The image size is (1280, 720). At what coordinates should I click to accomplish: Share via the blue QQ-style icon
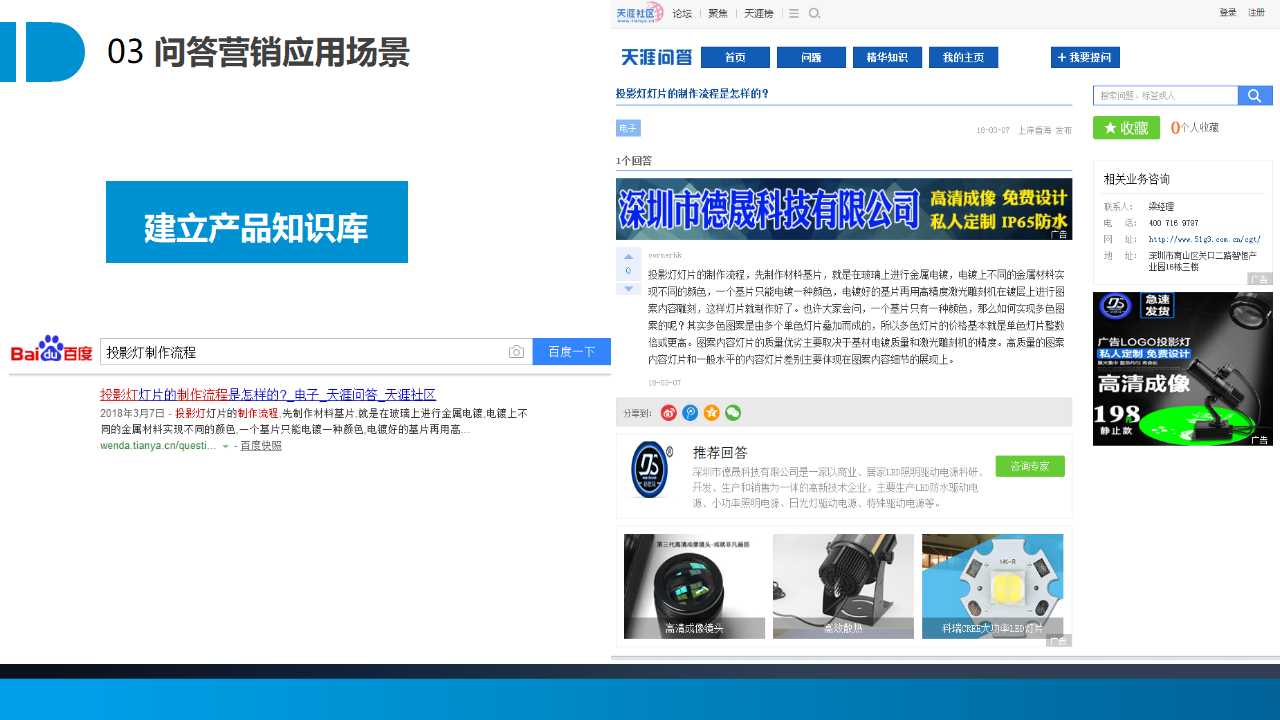(x=690, y=412)
